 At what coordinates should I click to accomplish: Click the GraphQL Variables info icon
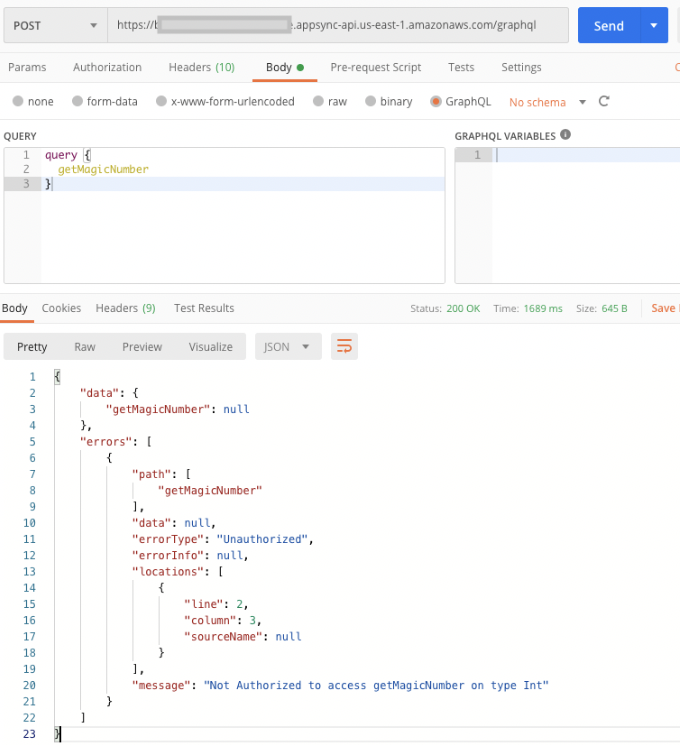tap(566, 135)
